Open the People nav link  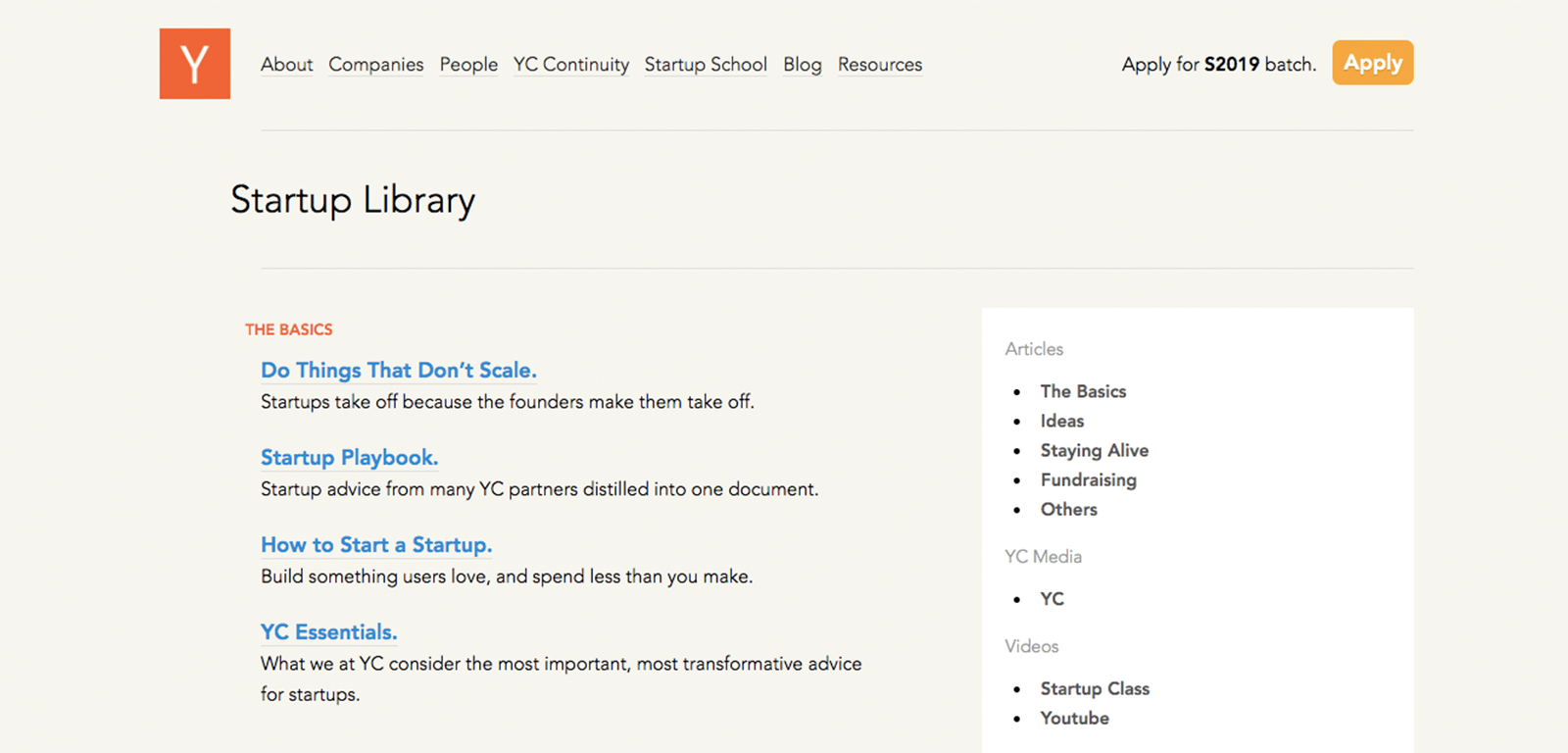tap(468, 65)
